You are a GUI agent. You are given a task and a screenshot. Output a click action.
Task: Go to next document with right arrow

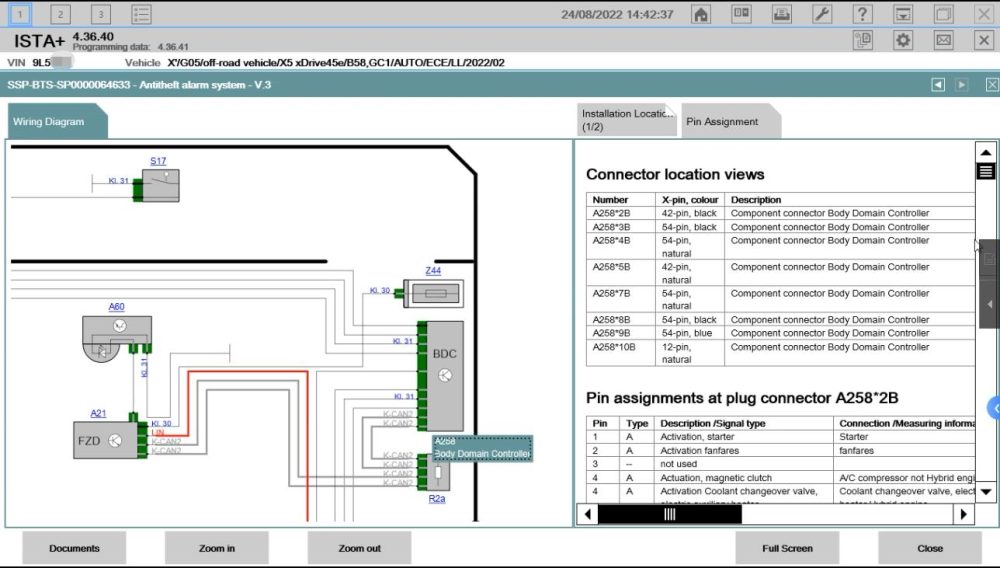tap(961, 85)
